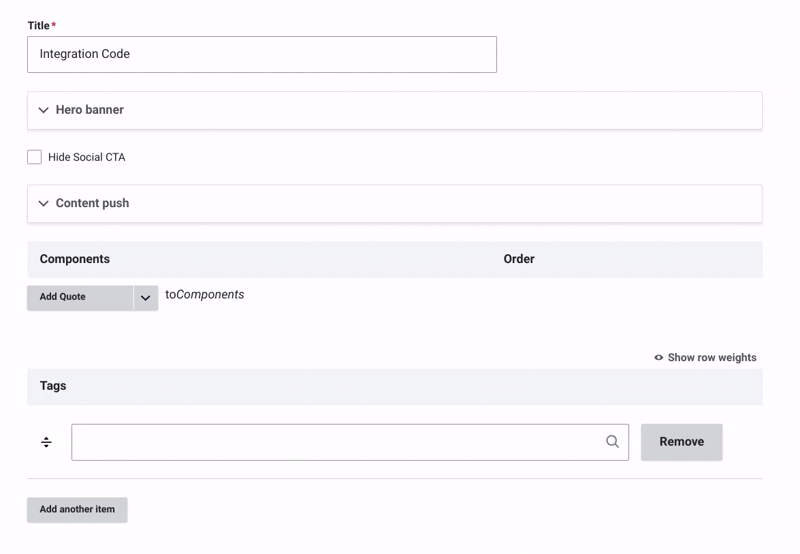Click the Tags autocomplete input field

tap(350, 442)
